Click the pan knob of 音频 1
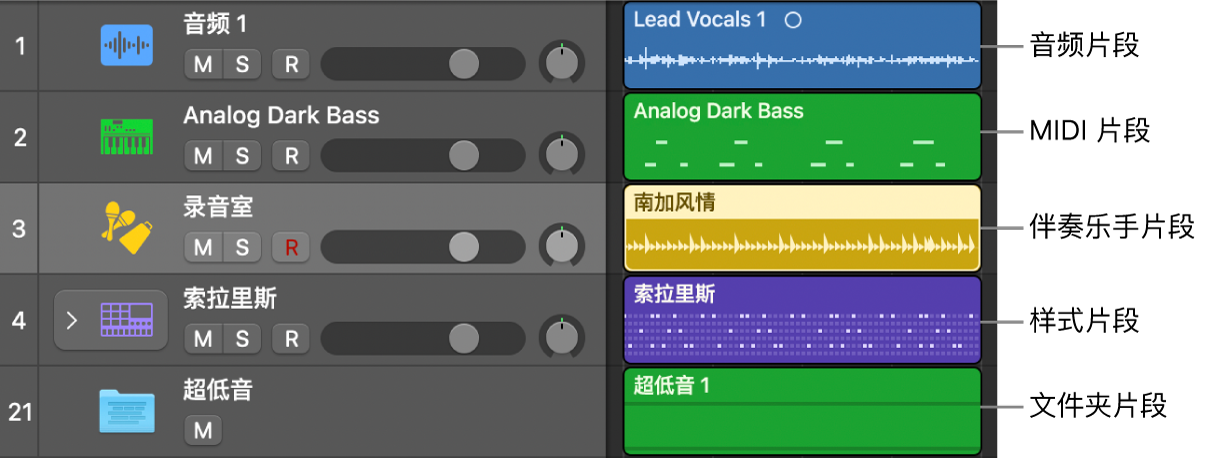Screen dimensions: 1208x458 (562, 64)
